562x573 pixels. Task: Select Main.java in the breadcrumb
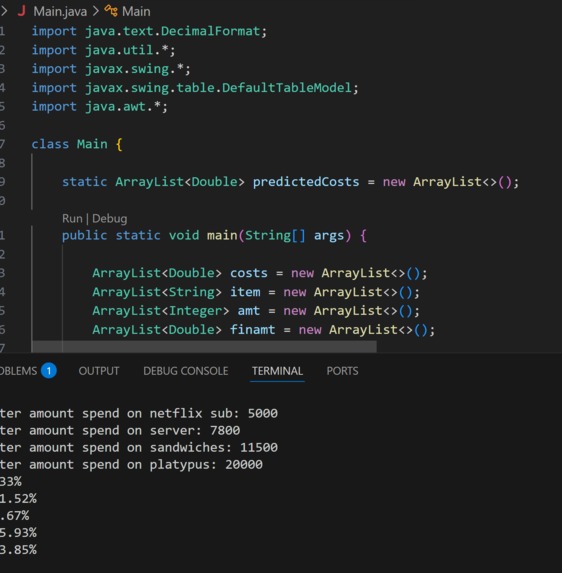click(60, 11)
